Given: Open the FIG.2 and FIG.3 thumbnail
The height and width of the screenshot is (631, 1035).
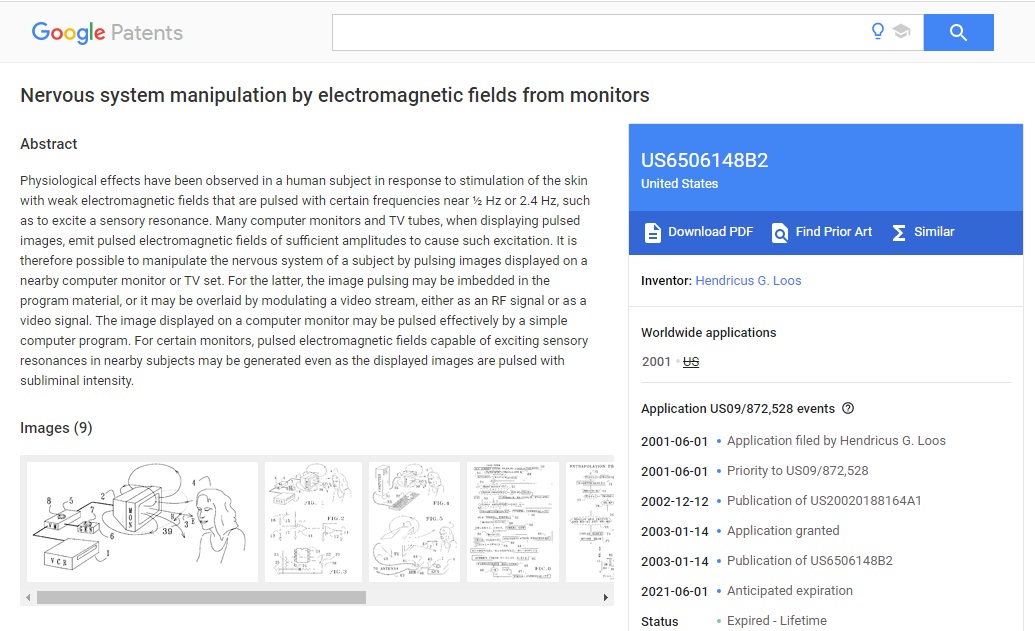Looking at the screenshot, I should [x=313, y=521].
